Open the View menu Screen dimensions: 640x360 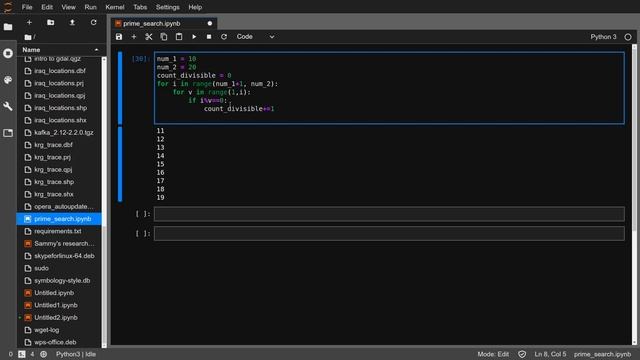tap(68, 7)
